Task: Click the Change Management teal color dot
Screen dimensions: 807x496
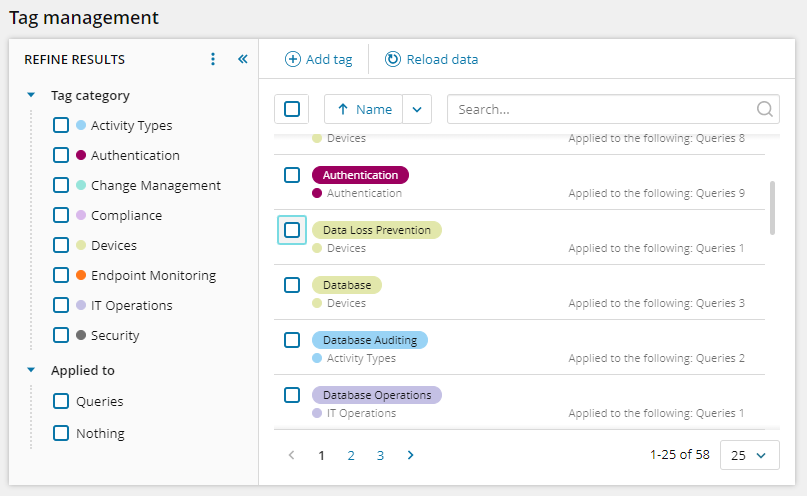Action: (x=81, y=185)
